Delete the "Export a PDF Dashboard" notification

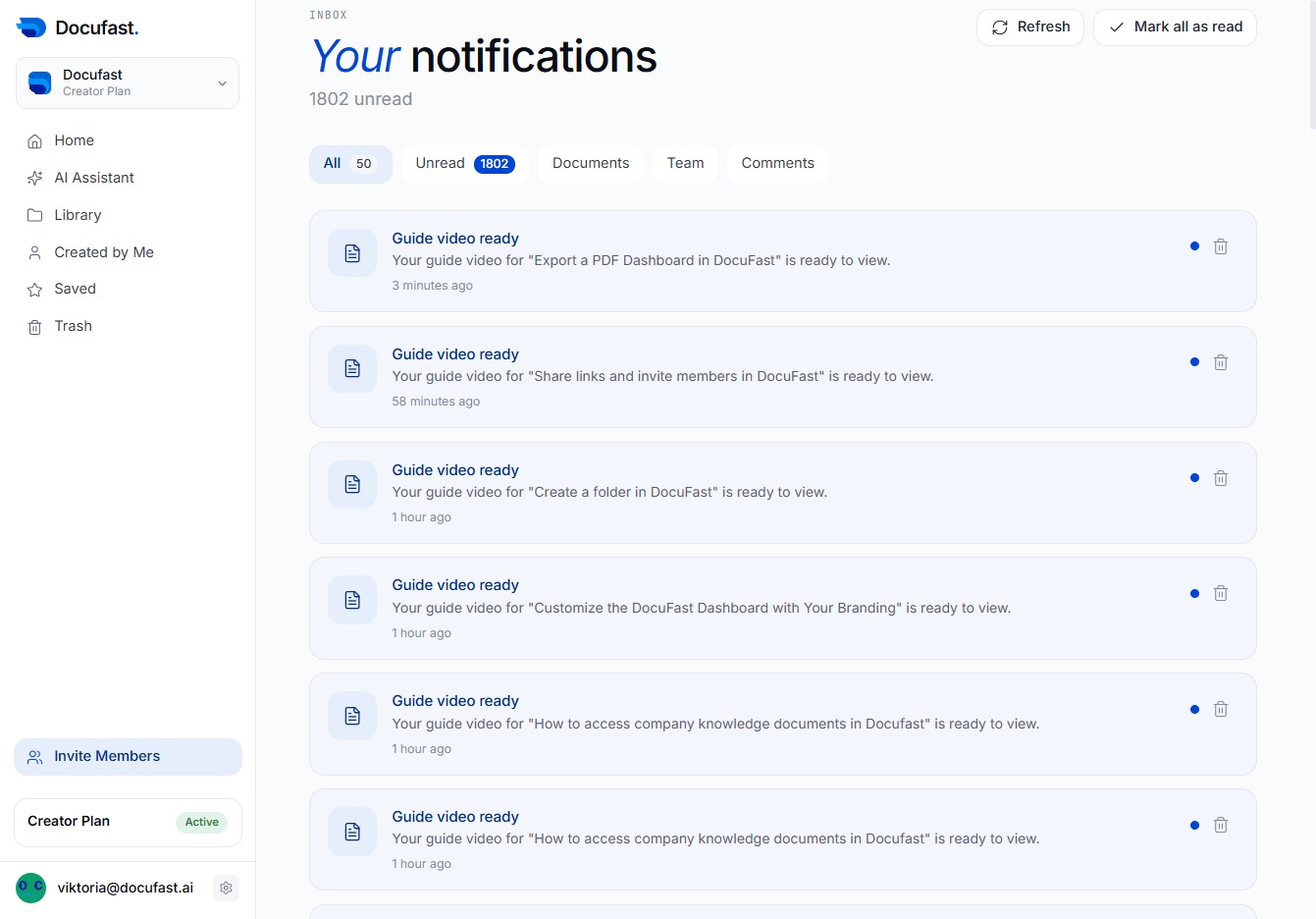pos(1221,246)
